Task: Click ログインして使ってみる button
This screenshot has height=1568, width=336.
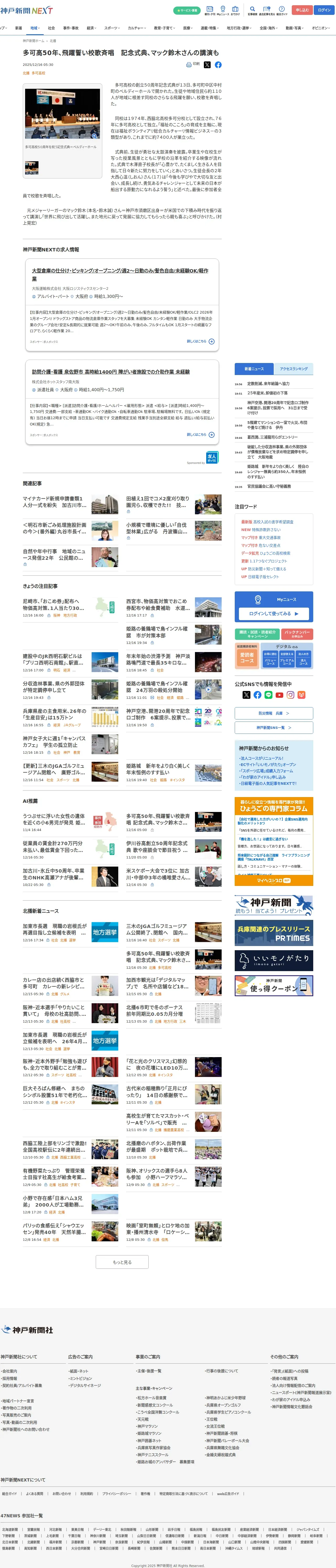Action: (274, 614)
